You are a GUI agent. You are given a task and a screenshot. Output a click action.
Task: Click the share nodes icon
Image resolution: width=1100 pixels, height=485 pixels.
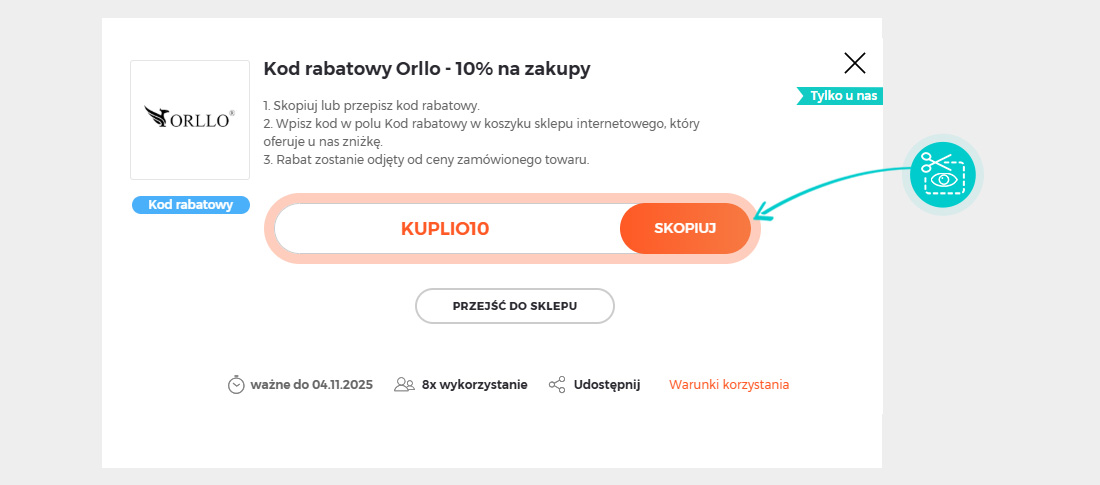557,385
